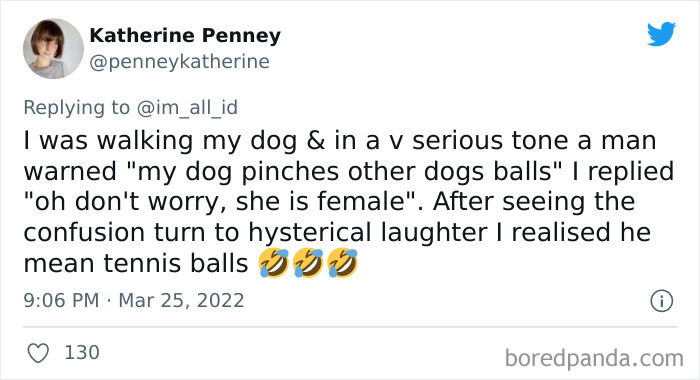This screenshot has height=380, width=700.
Task: Open the Katherine Penney display name
Action: tap(185, 35)
